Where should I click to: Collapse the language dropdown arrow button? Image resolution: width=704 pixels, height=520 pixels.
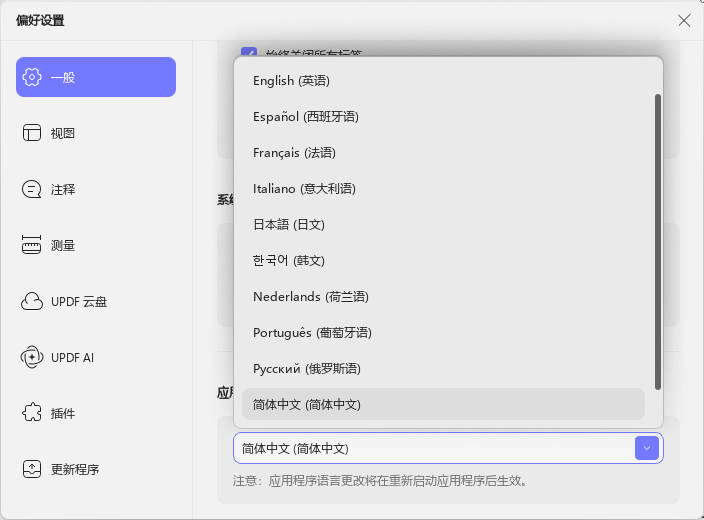647,448
